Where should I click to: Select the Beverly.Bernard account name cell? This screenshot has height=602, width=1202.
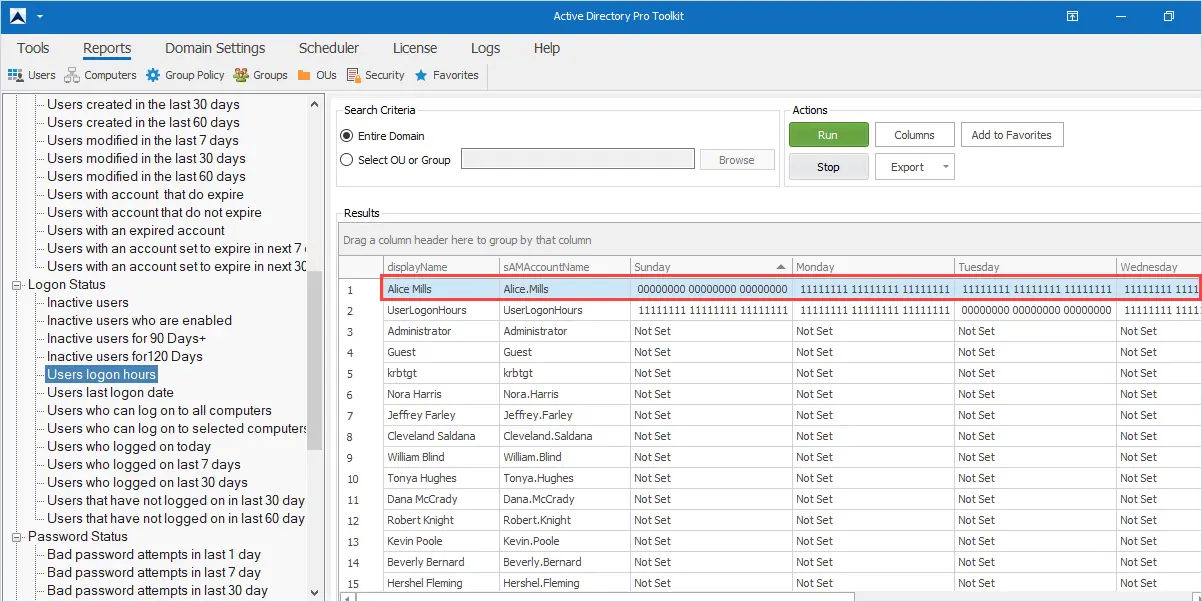pos(565,562)
